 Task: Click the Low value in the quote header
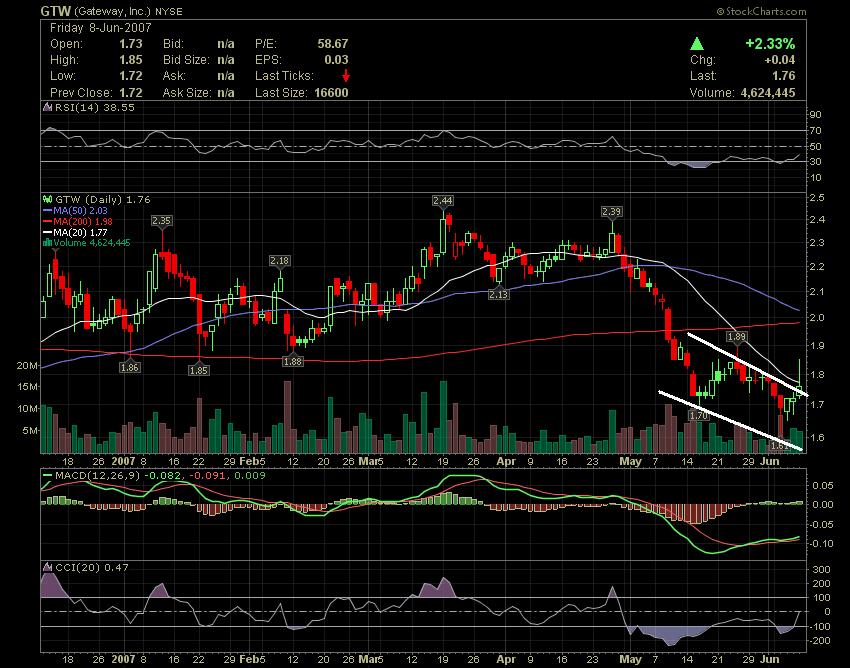[x=131, y=76]
